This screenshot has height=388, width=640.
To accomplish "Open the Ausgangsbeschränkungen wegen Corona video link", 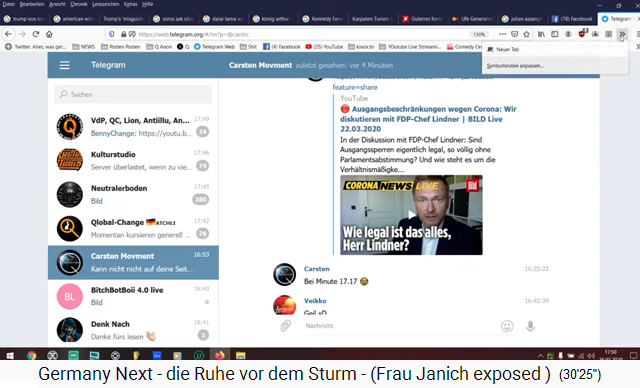I will pos(428,119).
